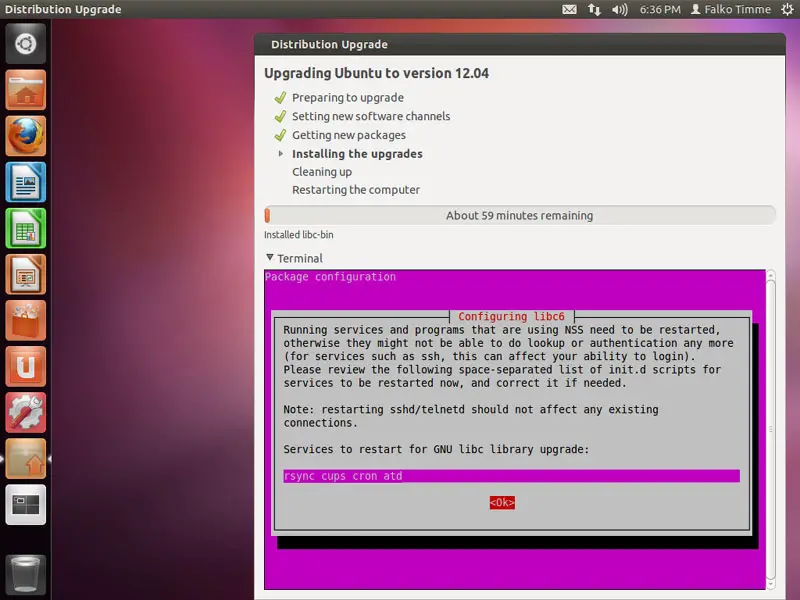Click the 'Services to restart for GNU libc' line
Viewport: 800px width, 600px height.
pos(436,449)
